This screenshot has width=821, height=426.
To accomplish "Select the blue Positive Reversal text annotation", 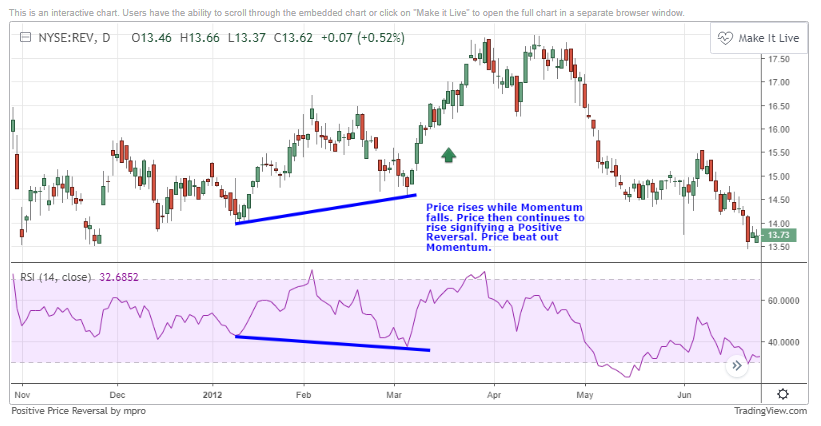I will (x=505, y=227).
